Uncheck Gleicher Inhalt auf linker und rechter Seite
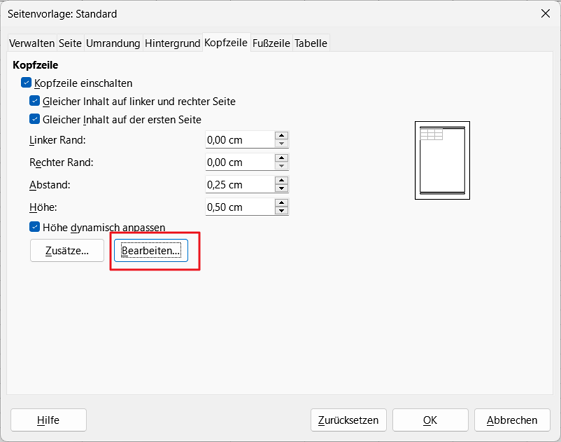Viewport: 561px width, 442px height. 34,101
